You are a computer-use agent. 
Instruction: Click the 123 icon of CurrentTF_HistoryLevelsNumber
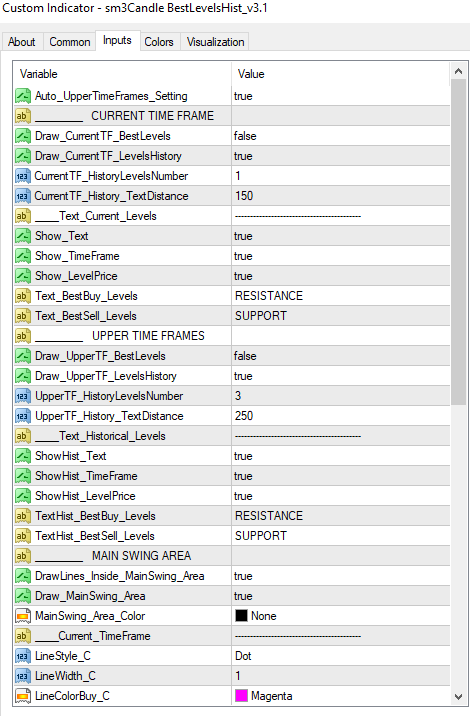22,176
